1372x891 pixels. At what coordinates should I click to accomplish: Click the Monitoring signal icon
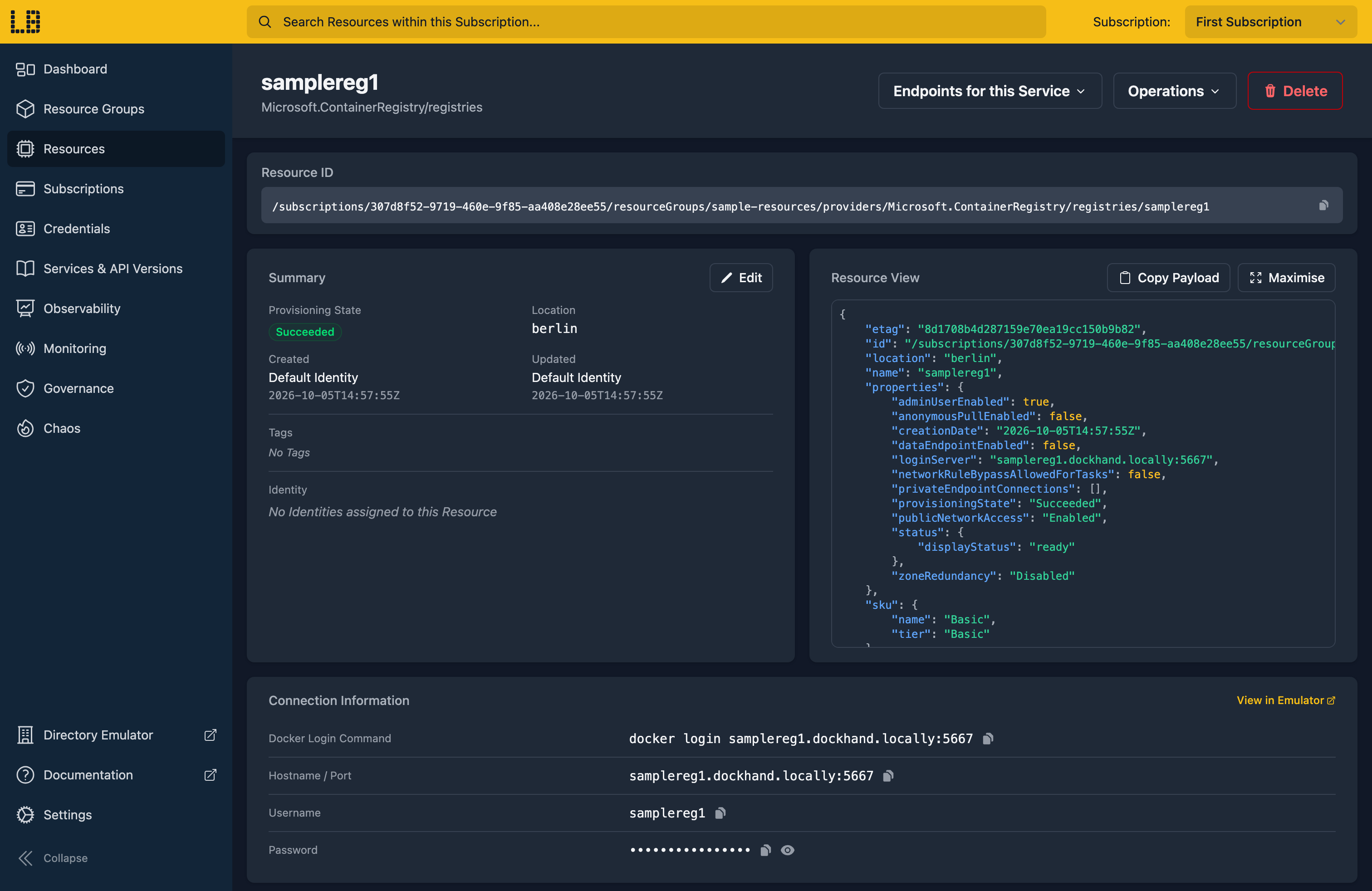pos(25,348)
